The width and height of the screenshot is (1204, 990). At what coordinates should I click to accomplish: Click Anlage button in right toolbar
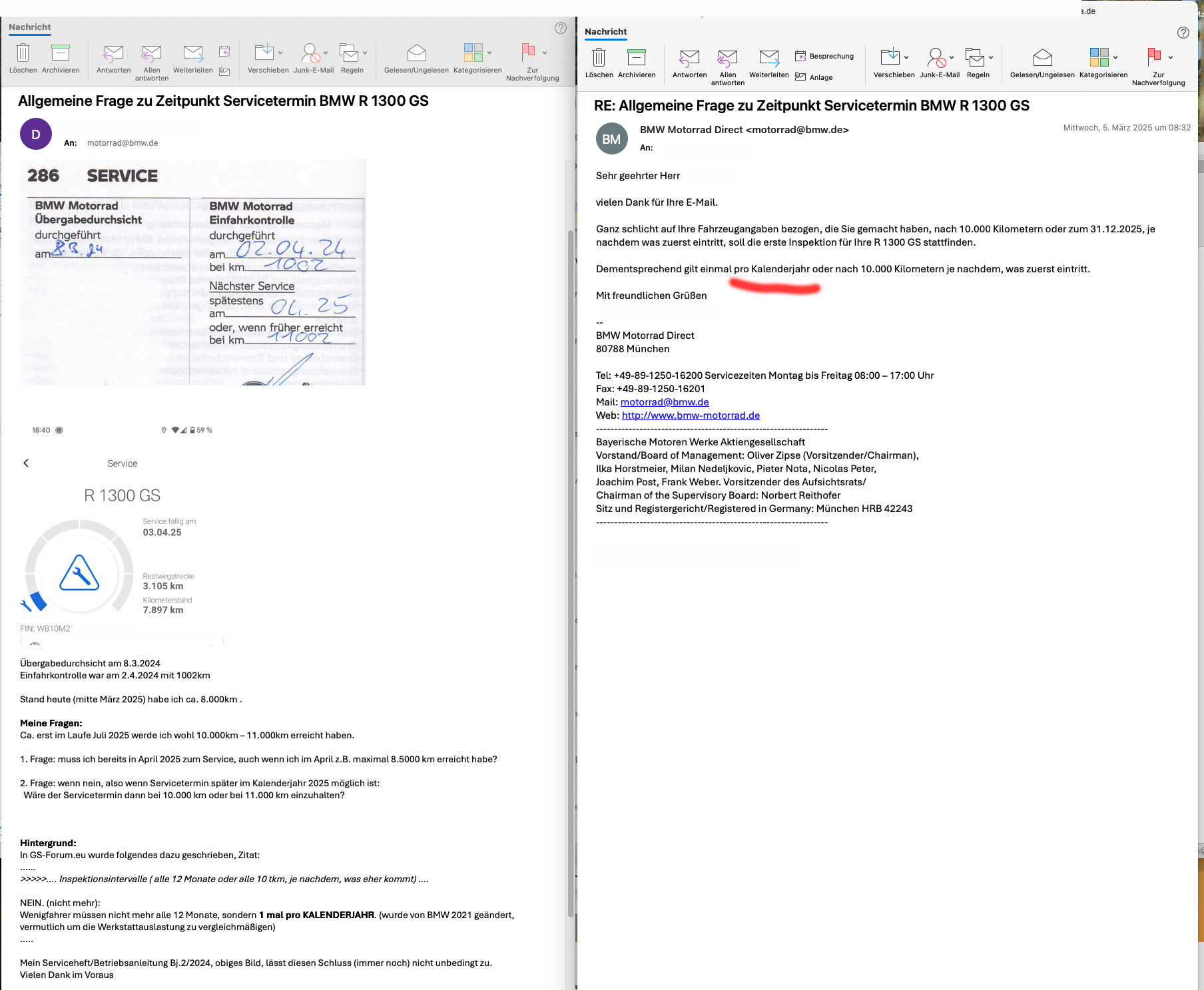click(x=814, y=77)
